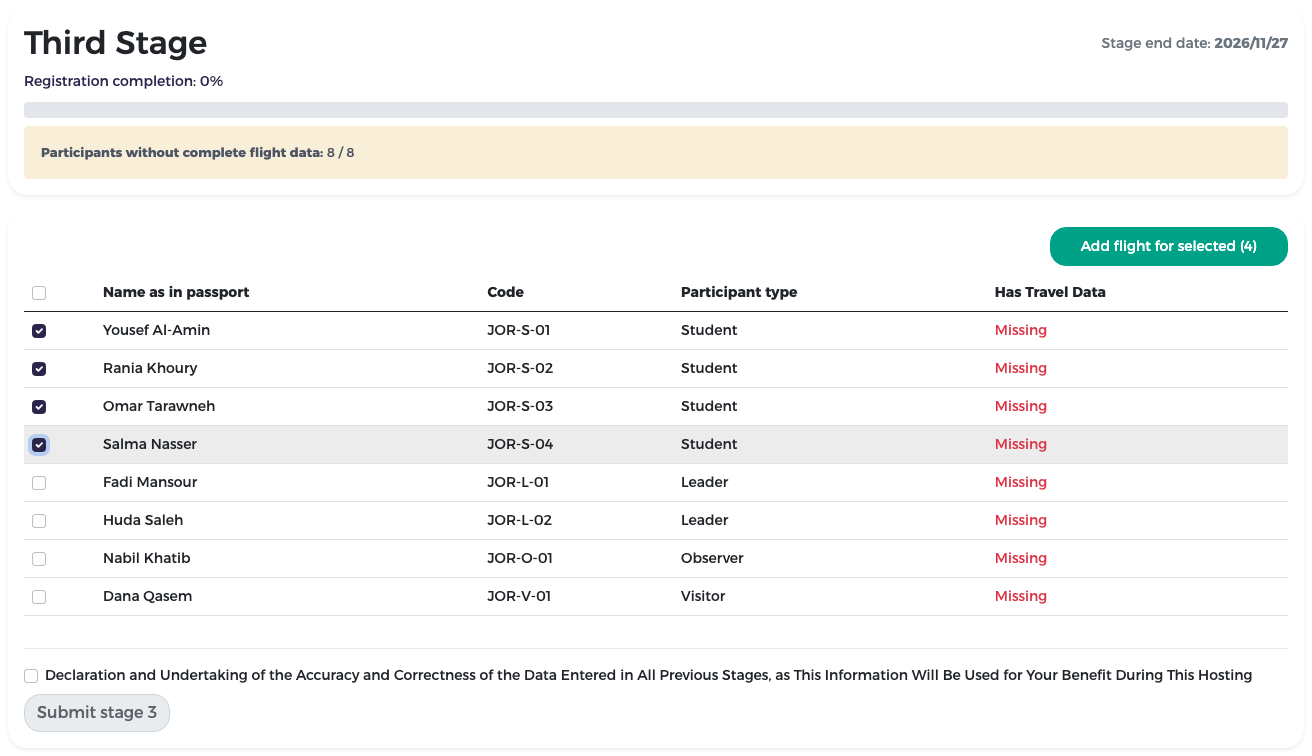This screenshot has height=756, width=1312.
Task: Click code JOR-V-01
Action: point(519,596)
